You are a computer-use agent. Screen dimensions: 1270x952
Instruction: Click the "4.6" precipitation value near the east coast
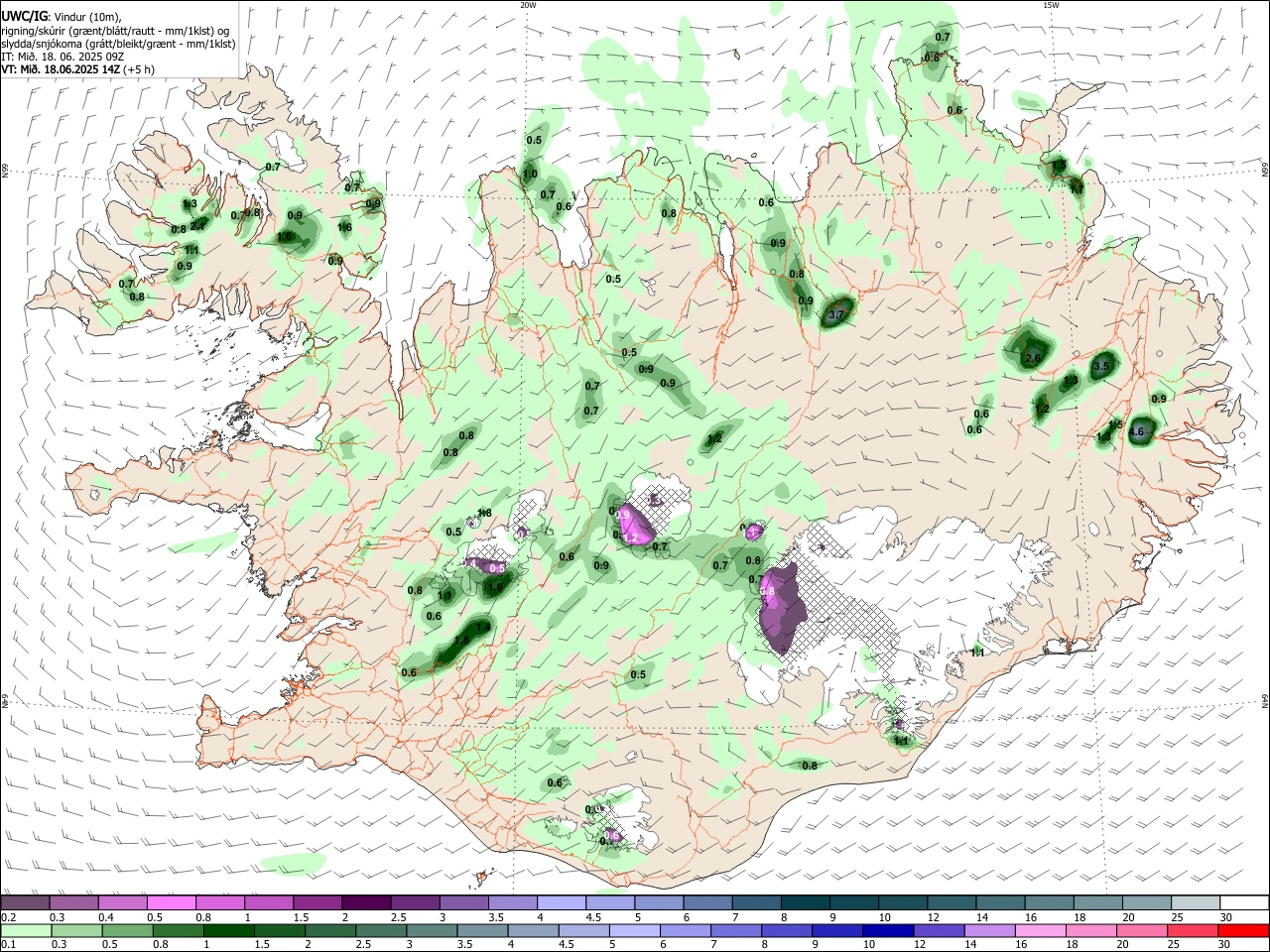point(1137,431)
